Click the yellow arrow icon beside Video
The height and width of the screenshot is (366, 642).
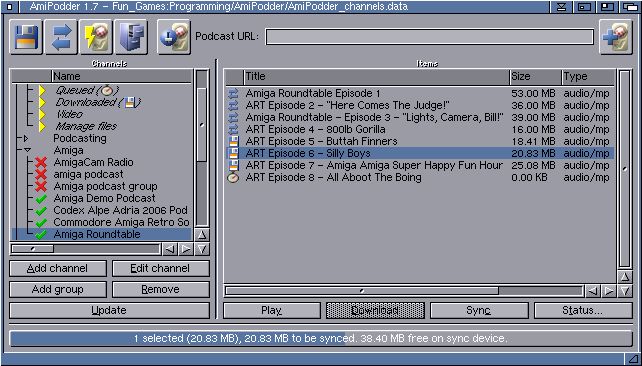pos(42,115)
